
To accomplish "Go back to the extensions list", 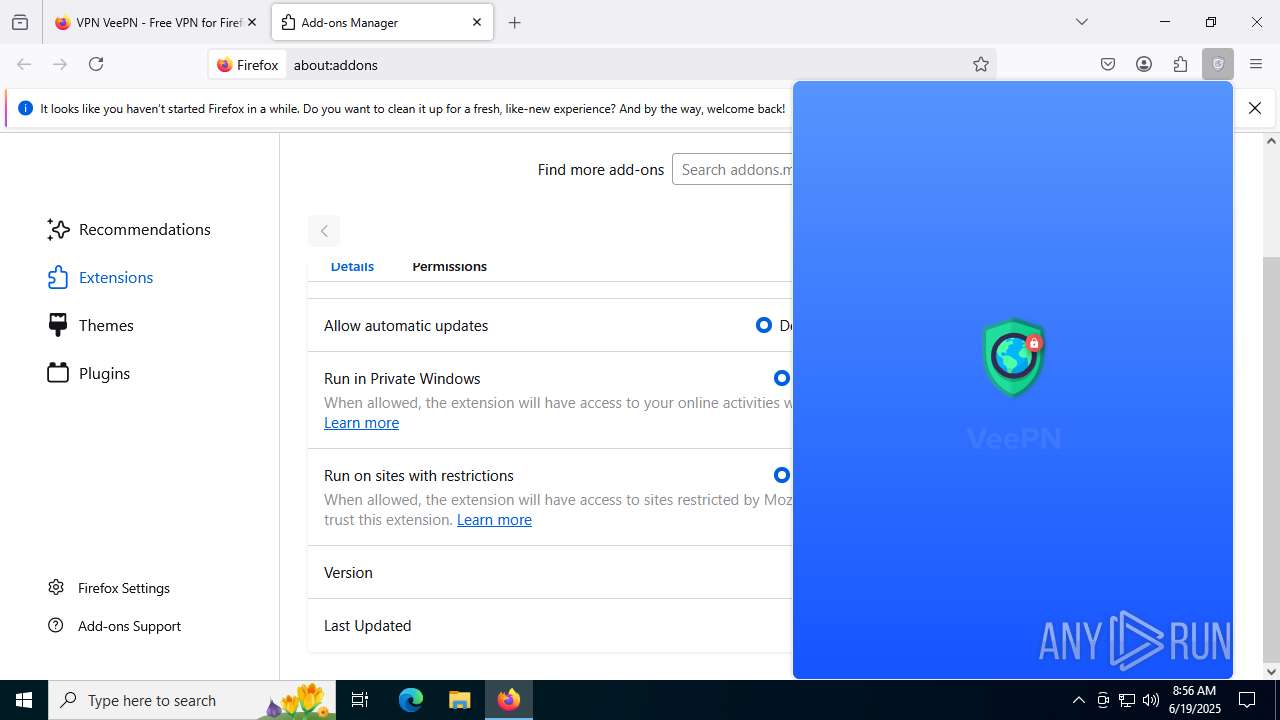I will (324, 231).
